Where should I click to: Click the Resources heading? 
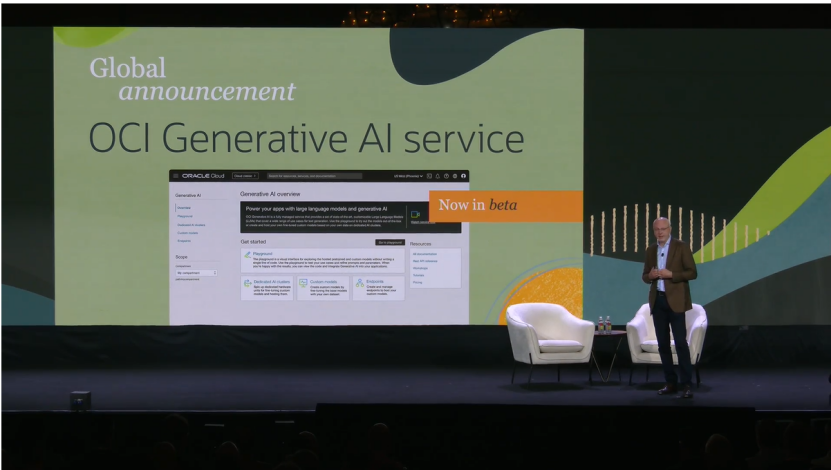pos(420,244)
